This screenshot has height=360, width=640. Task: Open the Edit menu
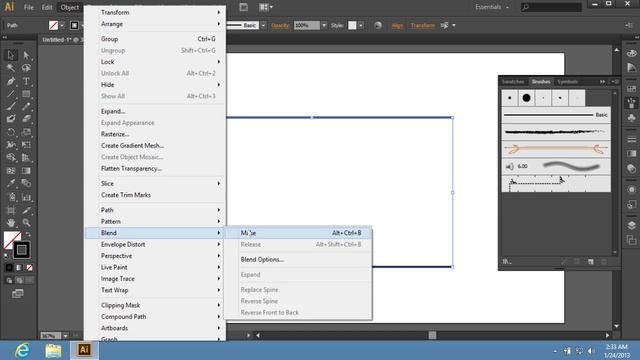(47, 7)
